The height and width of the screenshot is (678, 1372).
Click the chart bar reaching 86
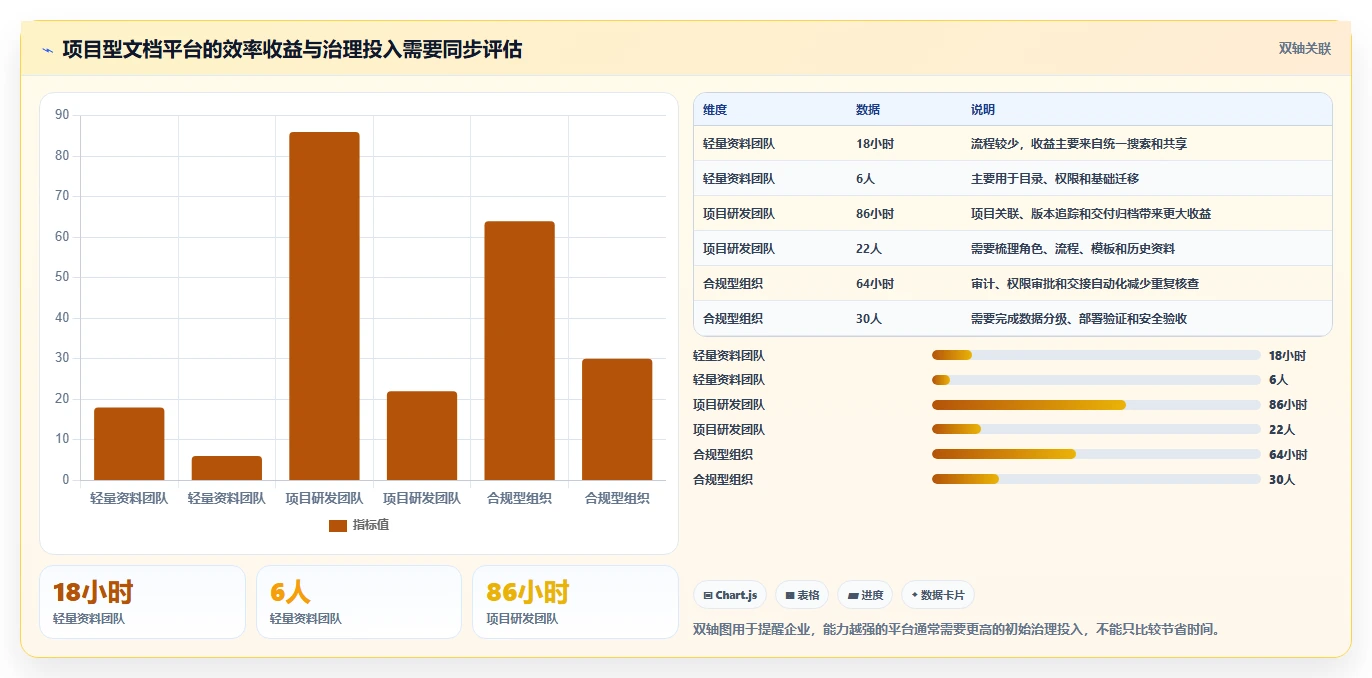[x=324, y=306]
